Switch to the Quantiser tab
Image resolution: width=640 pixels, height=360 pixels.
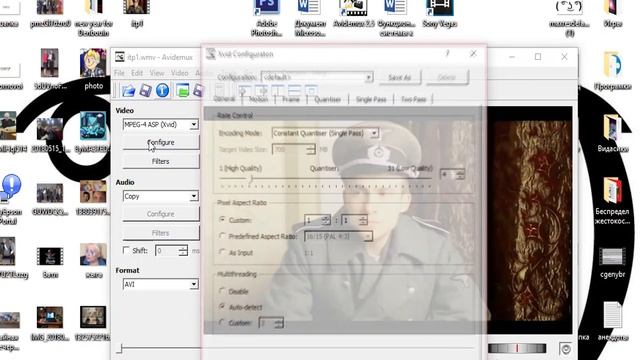[x=327, y=99]
